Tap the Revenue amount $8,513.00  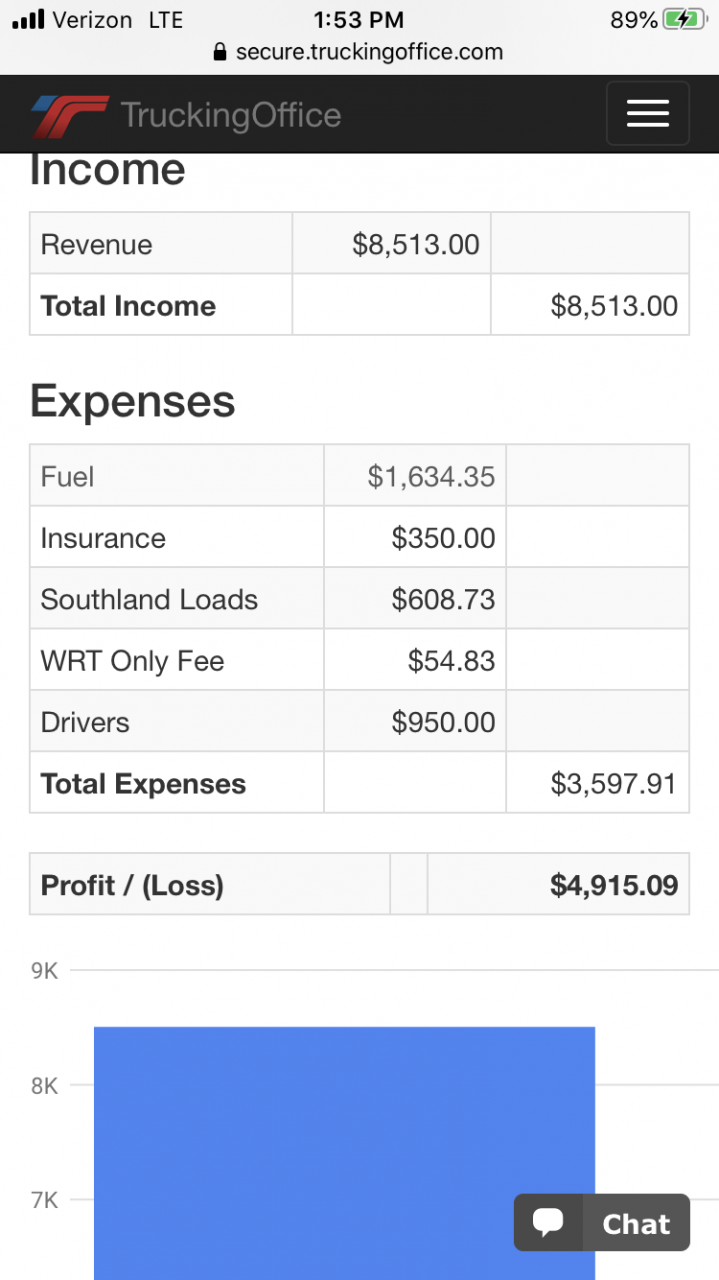[x=416, y=245]
